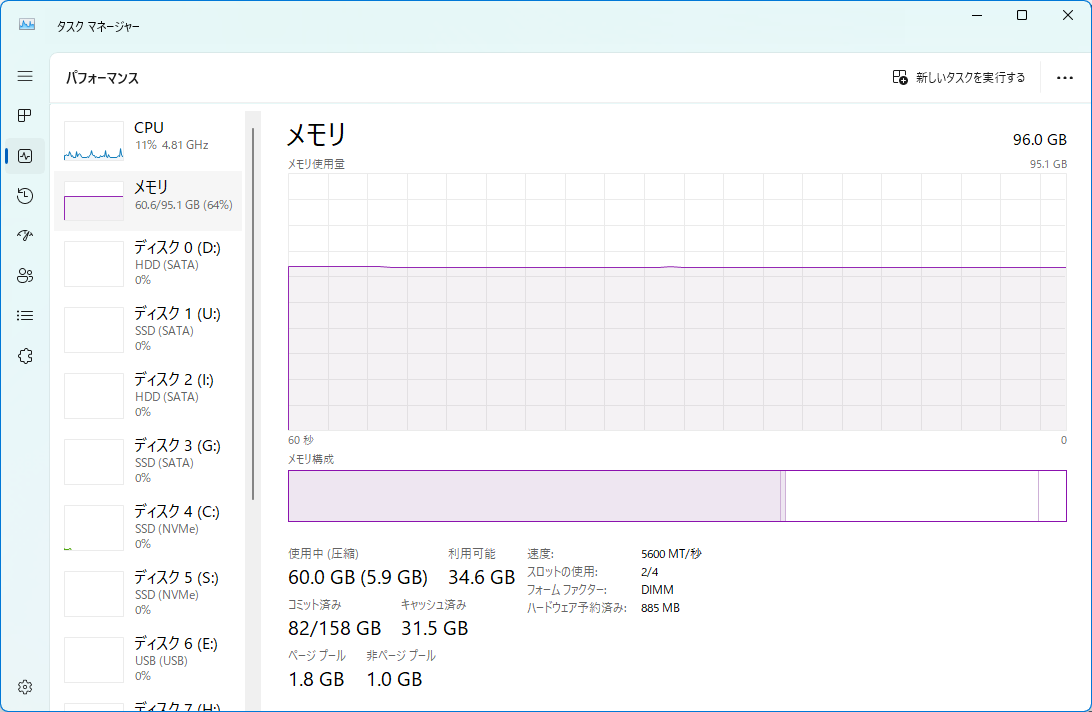Open Task Manager settings gear
The width and height of the screenshot is (1092, 712).
coord(25,687)
